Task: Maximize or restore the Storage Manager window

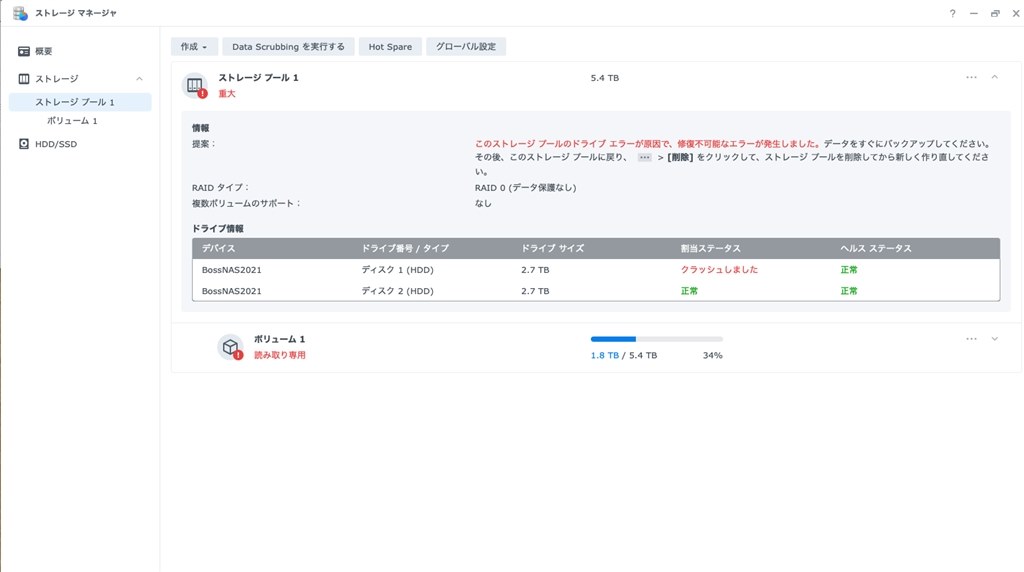Action: tap(995, 14)
